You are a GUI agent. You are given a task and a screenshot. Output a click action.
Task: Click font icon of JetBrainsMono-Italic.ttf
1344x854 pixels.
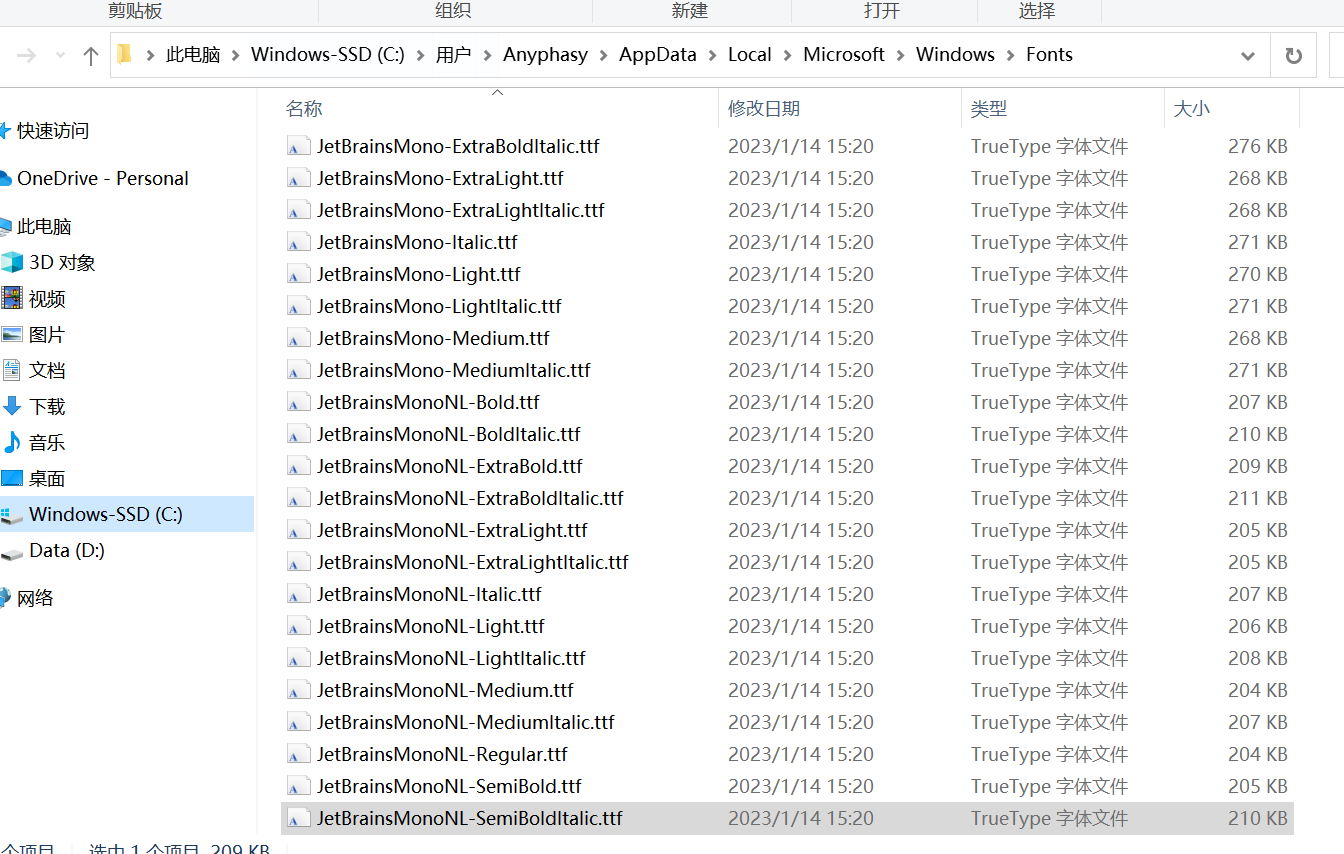click(298, 243)
